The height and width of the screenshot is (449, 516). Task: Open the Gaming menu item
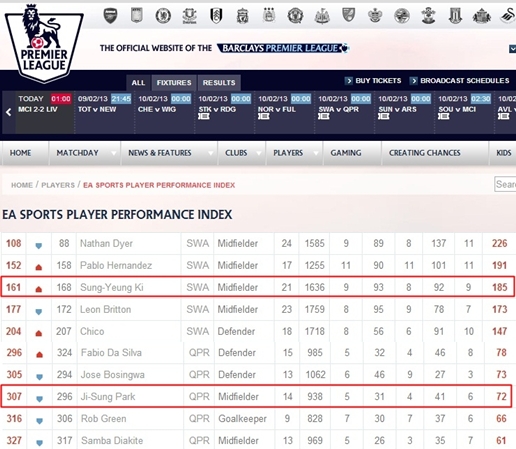[x=346, y=153]
